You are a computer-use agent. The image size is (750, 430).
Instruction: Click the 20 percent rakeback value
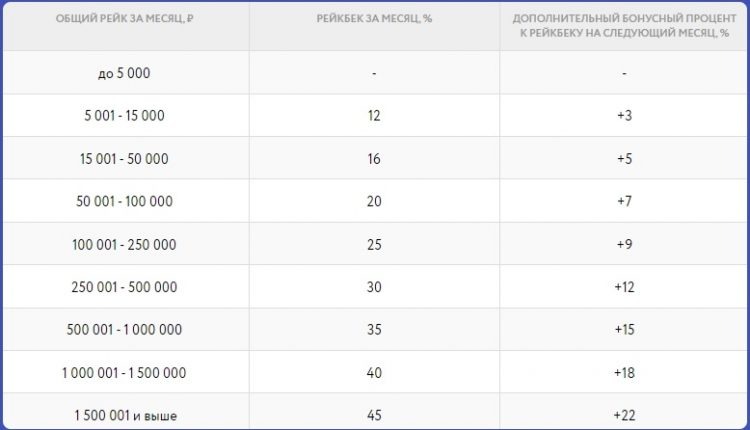374,201
